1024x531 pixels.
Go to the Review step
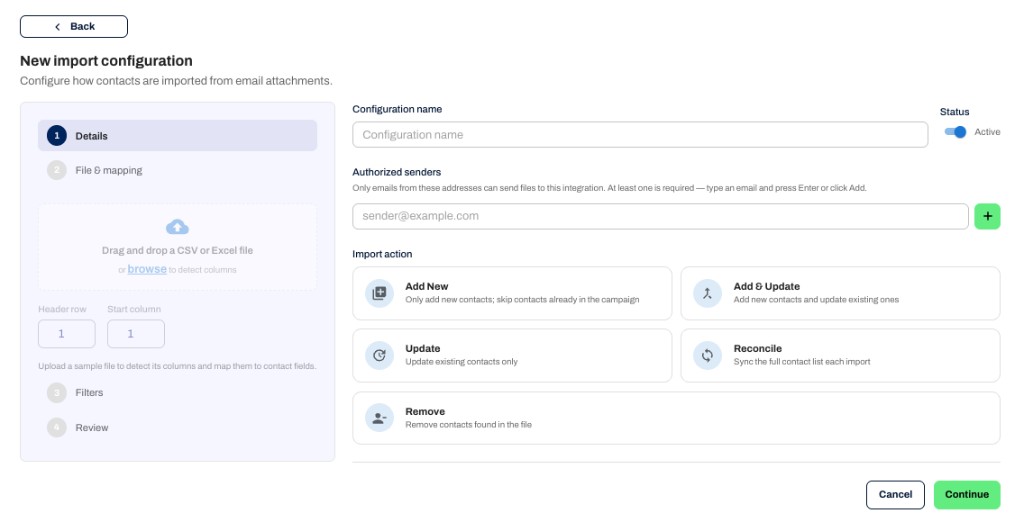[178, 428]
